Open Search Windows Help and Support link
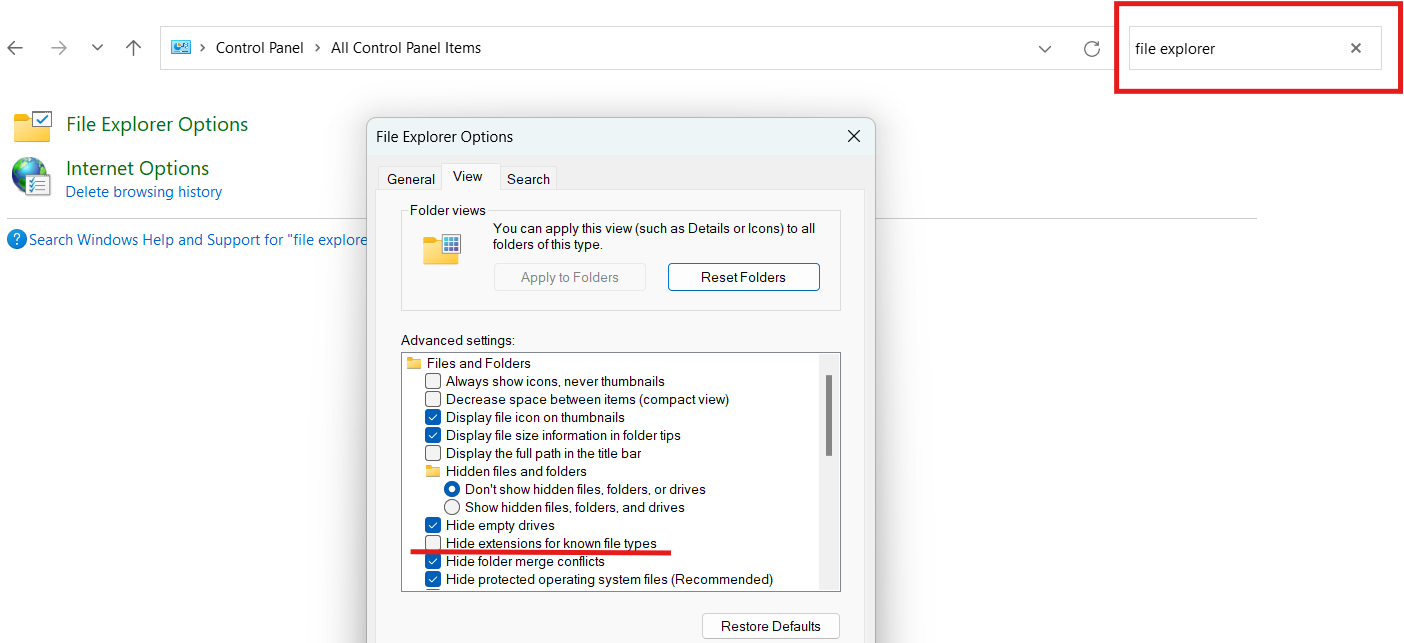Screen dimensions: 1404x643 coord(198,240)
